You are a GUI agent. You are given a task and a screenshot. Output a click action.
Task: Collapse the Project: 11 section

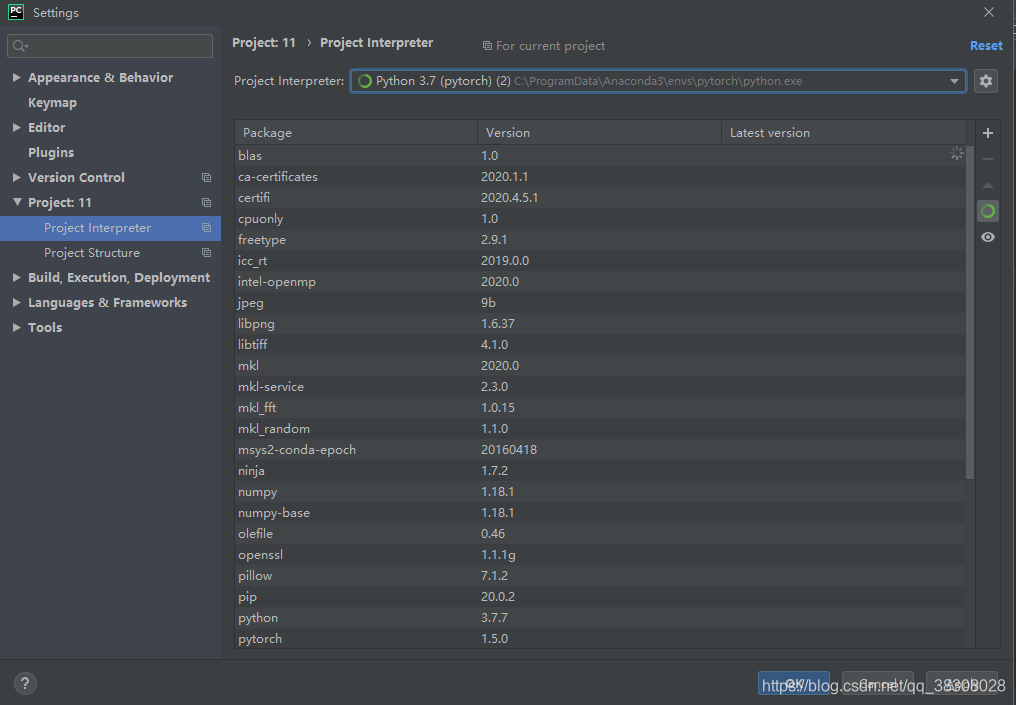[x=17, y=202]
